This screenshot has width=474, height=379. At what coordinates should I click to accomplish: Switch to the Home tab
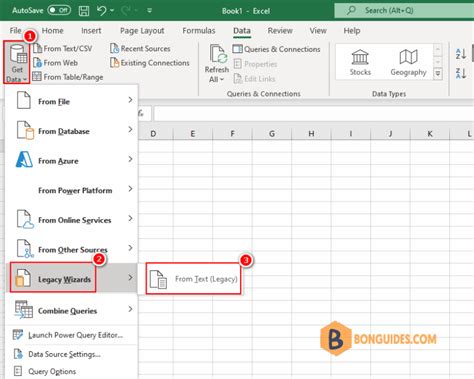tap(52, 30)
